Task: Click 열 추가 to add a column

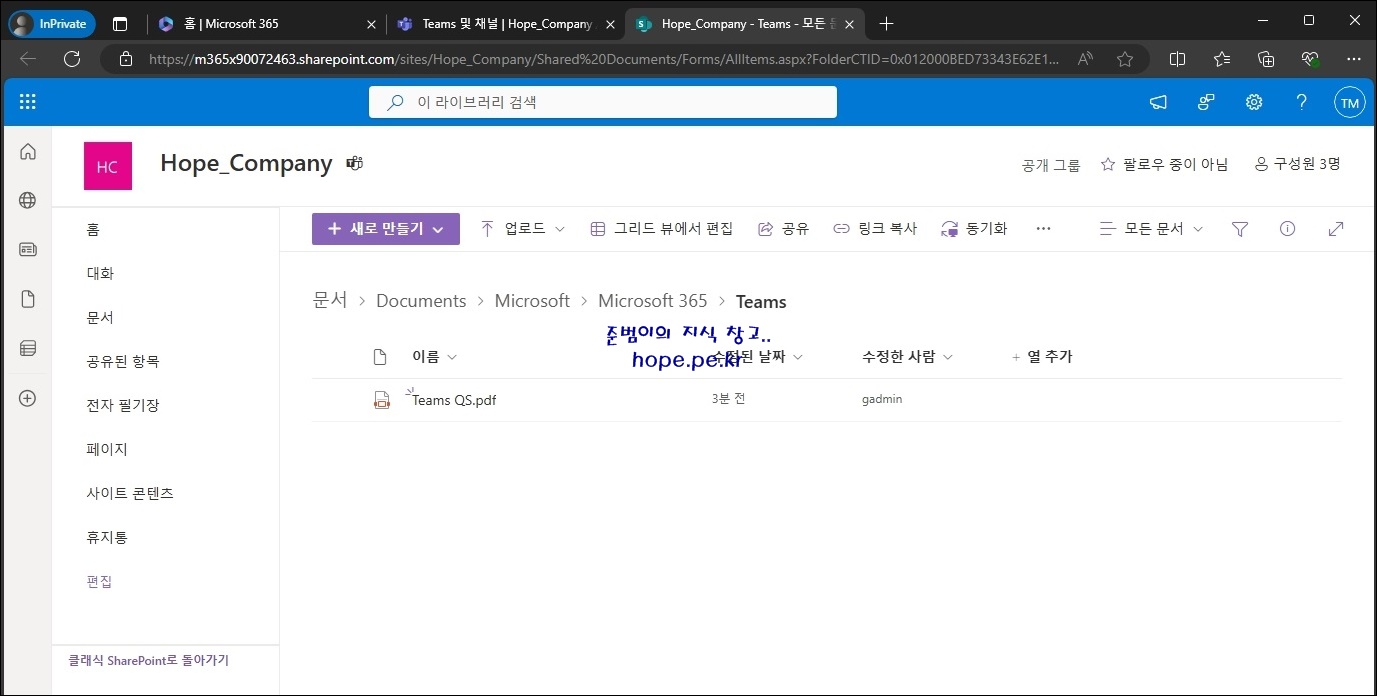Action: pos(1042,357)
